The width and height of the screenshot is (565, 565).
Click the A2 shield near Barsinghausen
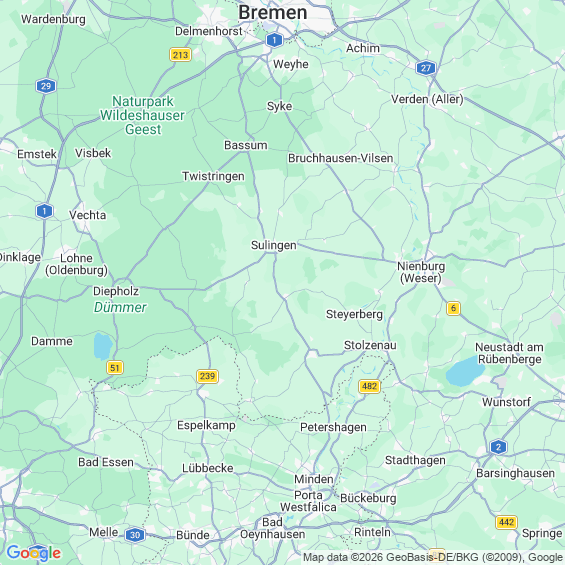click(498, 447)
